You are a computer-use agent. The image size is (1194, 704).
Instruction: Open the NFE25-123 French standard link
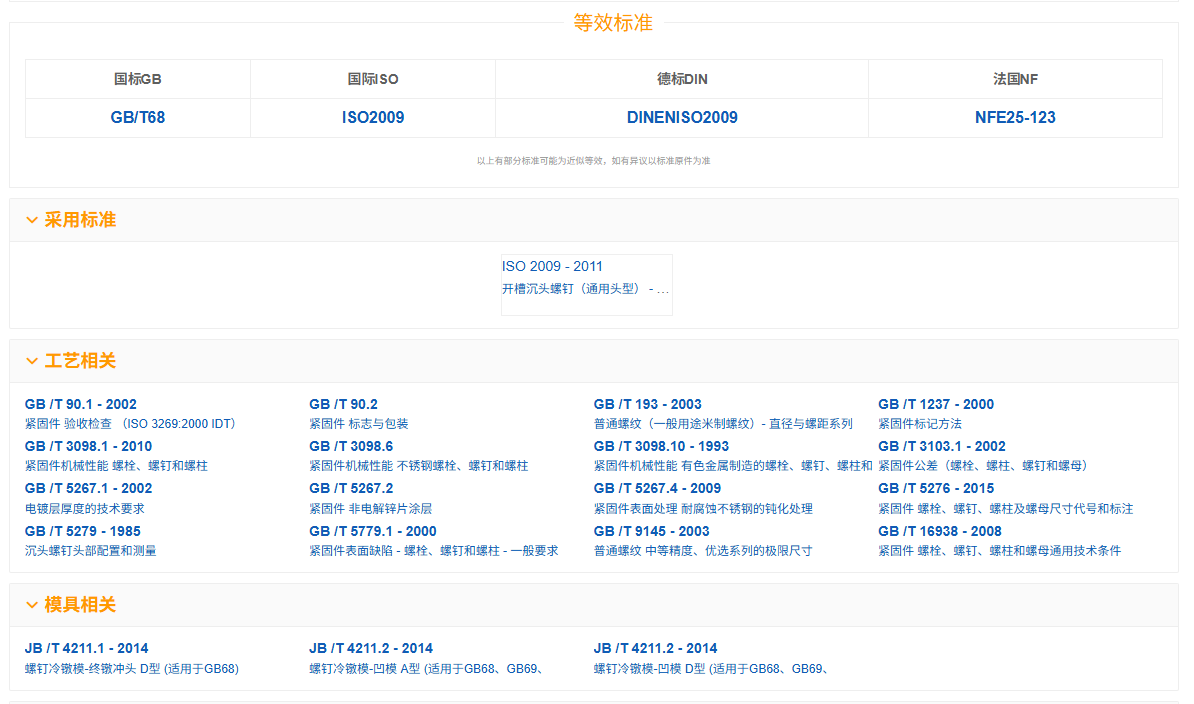tap(1015, 117)
